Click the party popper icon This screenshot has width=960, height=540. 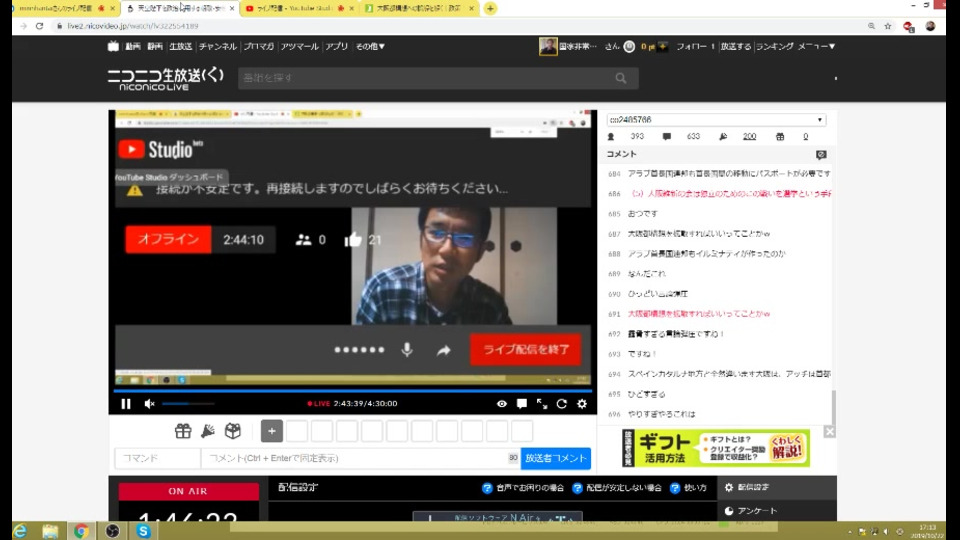point(208,431)
